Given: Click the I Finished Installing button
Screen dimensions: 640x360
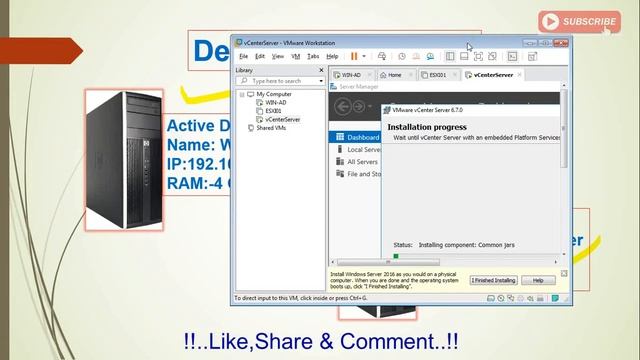Looking at the screenshot, I should point(493,280).
